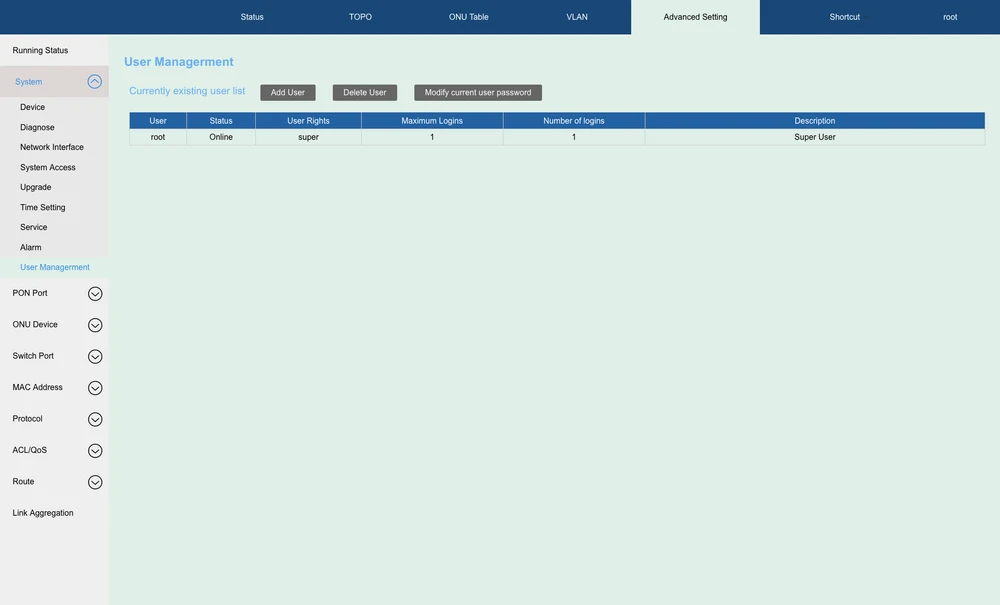Screen dimensions: 1000x605
Task: Expand the PON Port section arrow
Action: click(x=95, y=294)
